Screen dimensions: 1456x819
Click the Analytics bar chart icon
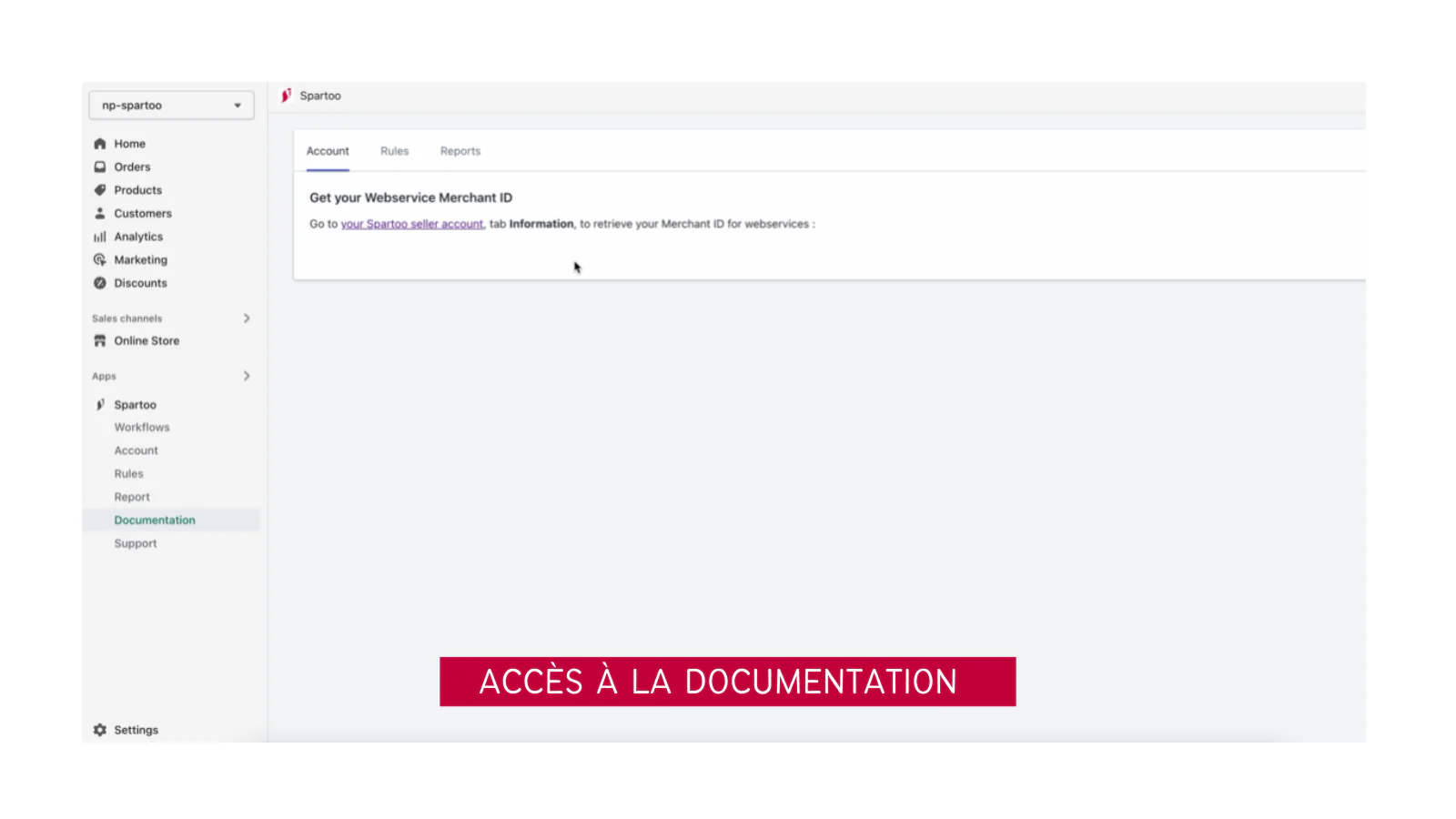100,237
